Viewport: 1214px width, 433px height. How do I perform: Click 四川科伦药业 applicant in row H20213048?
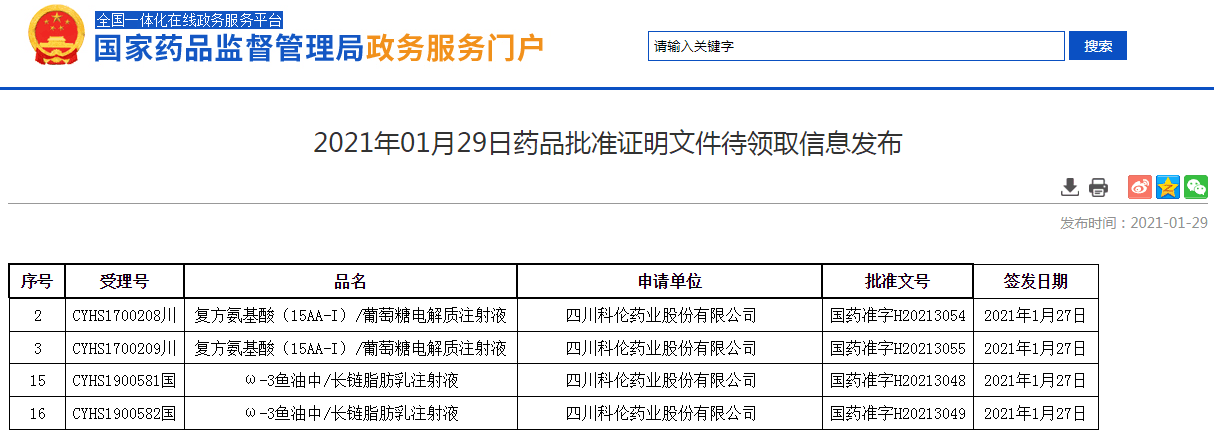[670, 380]
